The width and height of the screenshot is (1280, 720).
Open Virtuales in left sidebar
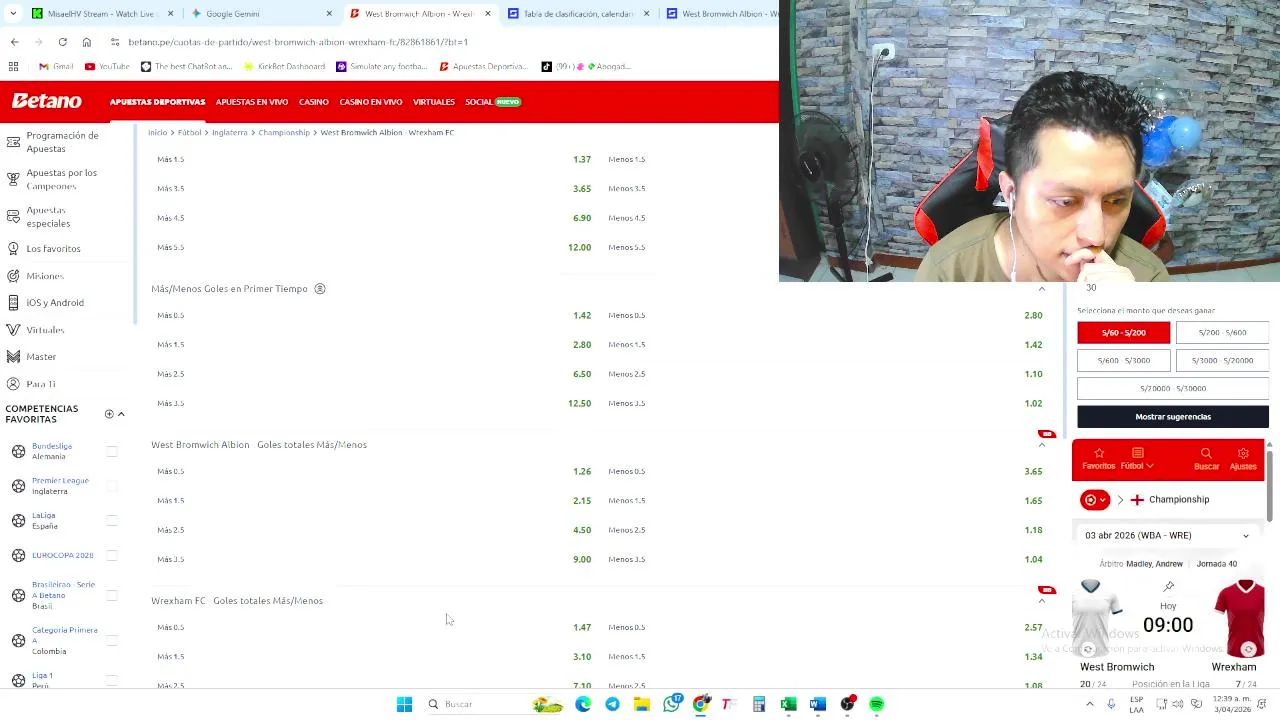click(45, 330)
